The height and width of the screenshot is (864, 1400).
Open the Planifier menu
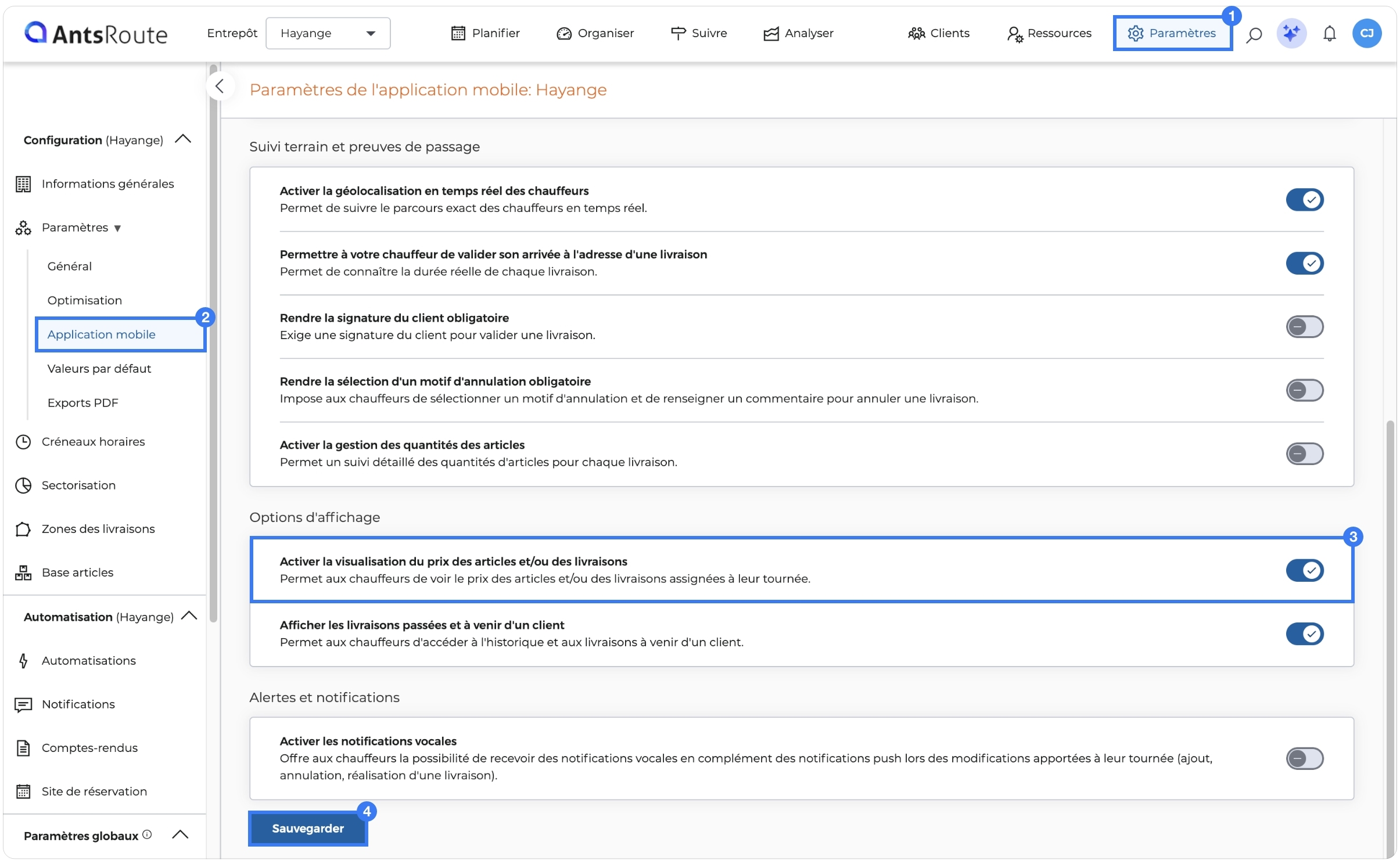pos(486,33)
